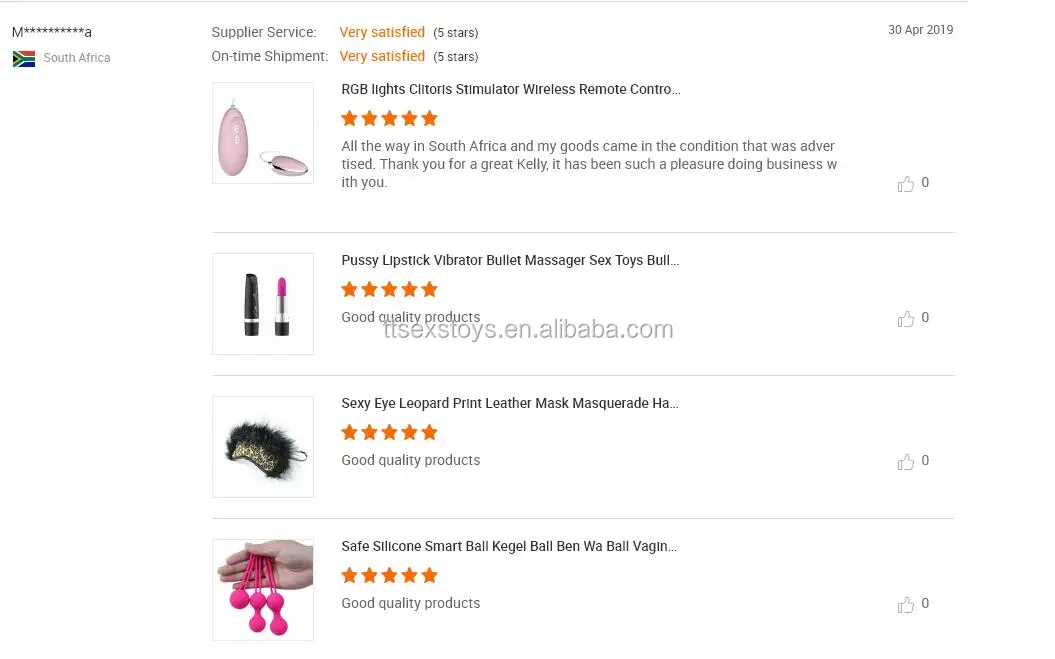1055x659 pixels.
Task: Open the lipstick vibrator product image
Action: point(262,304)
